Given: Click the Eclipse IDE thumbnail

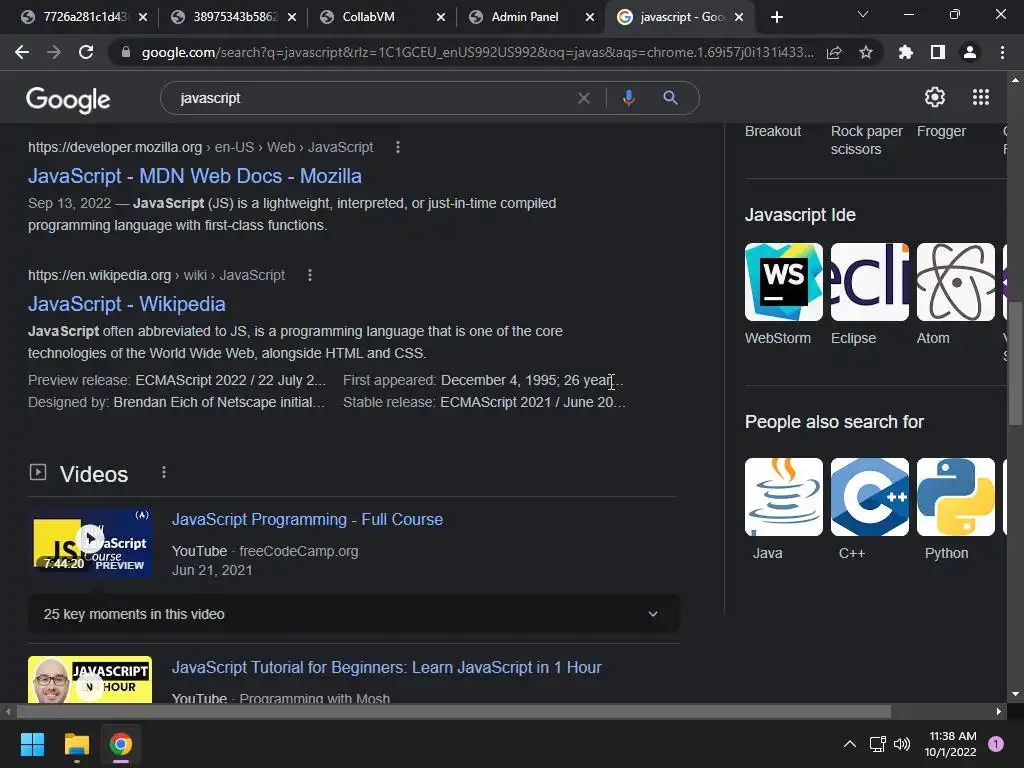Looking at the screenshot, I should 870,282.
